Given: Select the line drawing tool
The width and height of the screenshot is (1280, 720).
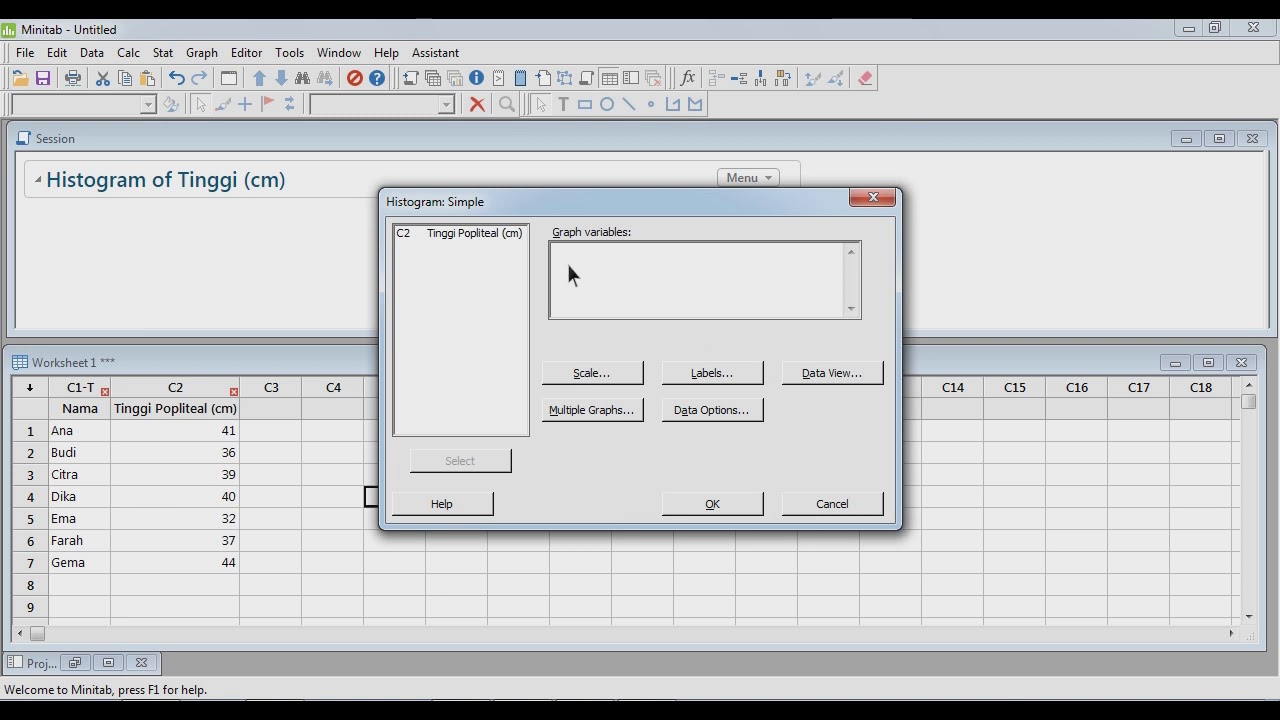Looking at the screenshot, I should click(629, 104).
